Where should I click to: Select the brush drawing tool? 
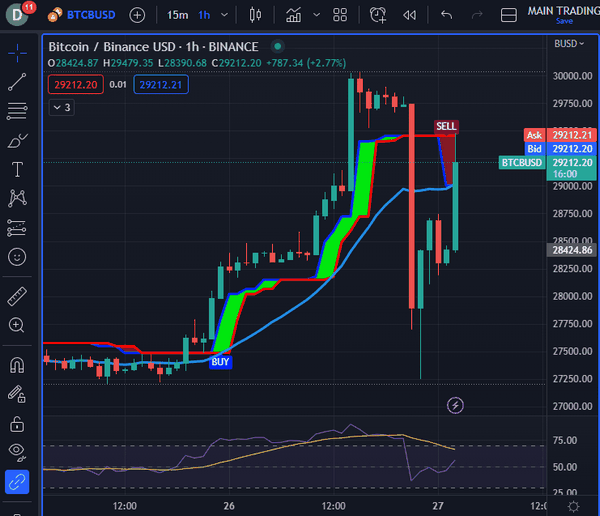pyautogui.click(x=17, y=140)
